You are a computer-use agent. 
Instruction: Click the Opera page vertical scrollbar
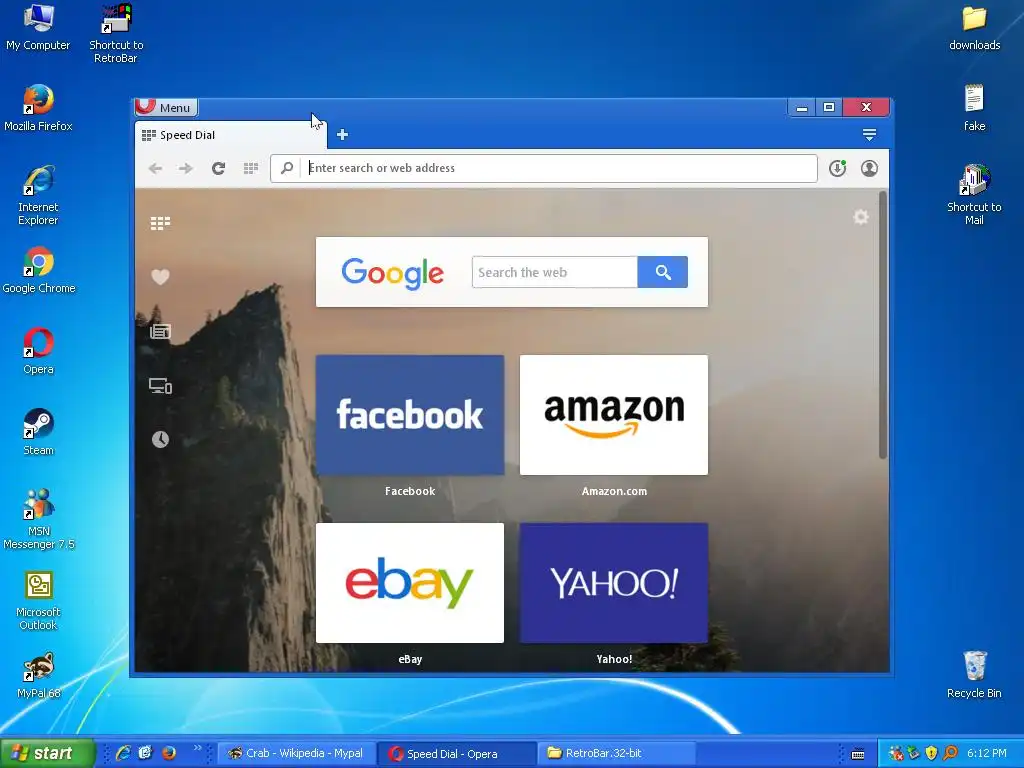coord(883,325)
